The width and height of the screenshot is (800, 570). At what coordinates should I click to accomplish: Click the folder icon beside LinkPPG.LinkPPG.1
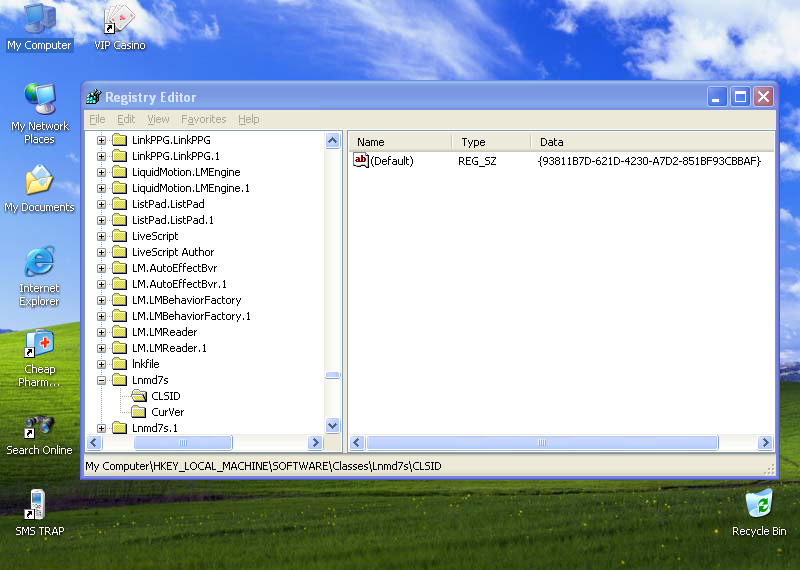119,156
